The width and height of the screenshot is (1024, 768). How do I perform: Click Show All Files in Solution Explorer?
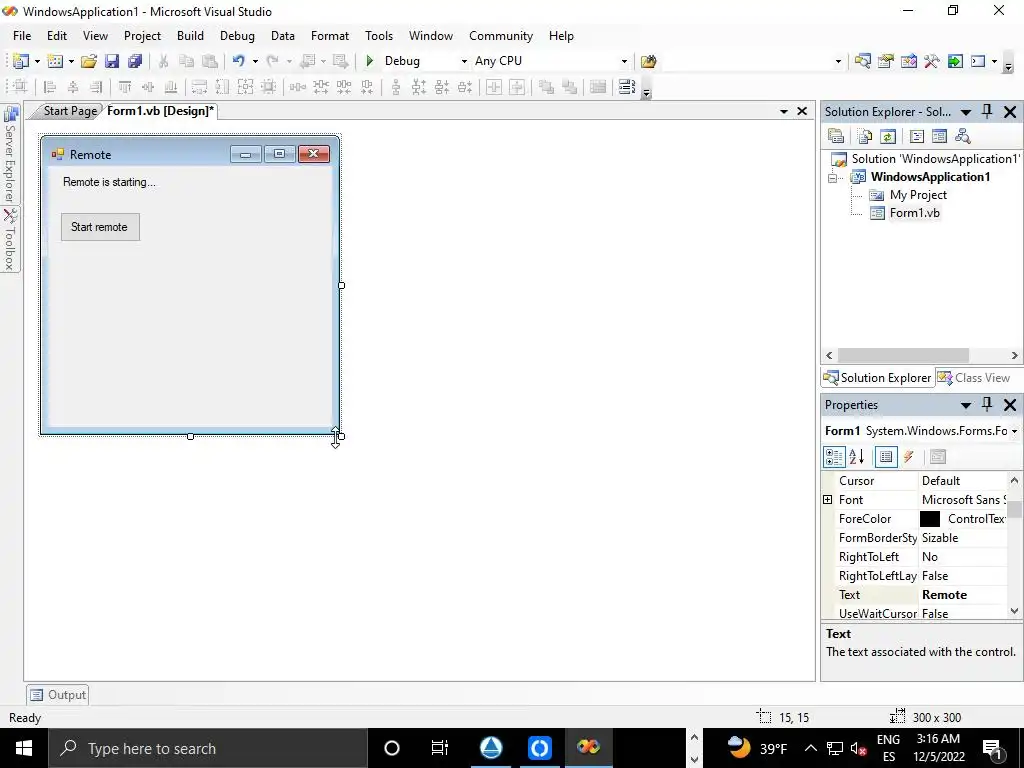click(x=865, y=136)
